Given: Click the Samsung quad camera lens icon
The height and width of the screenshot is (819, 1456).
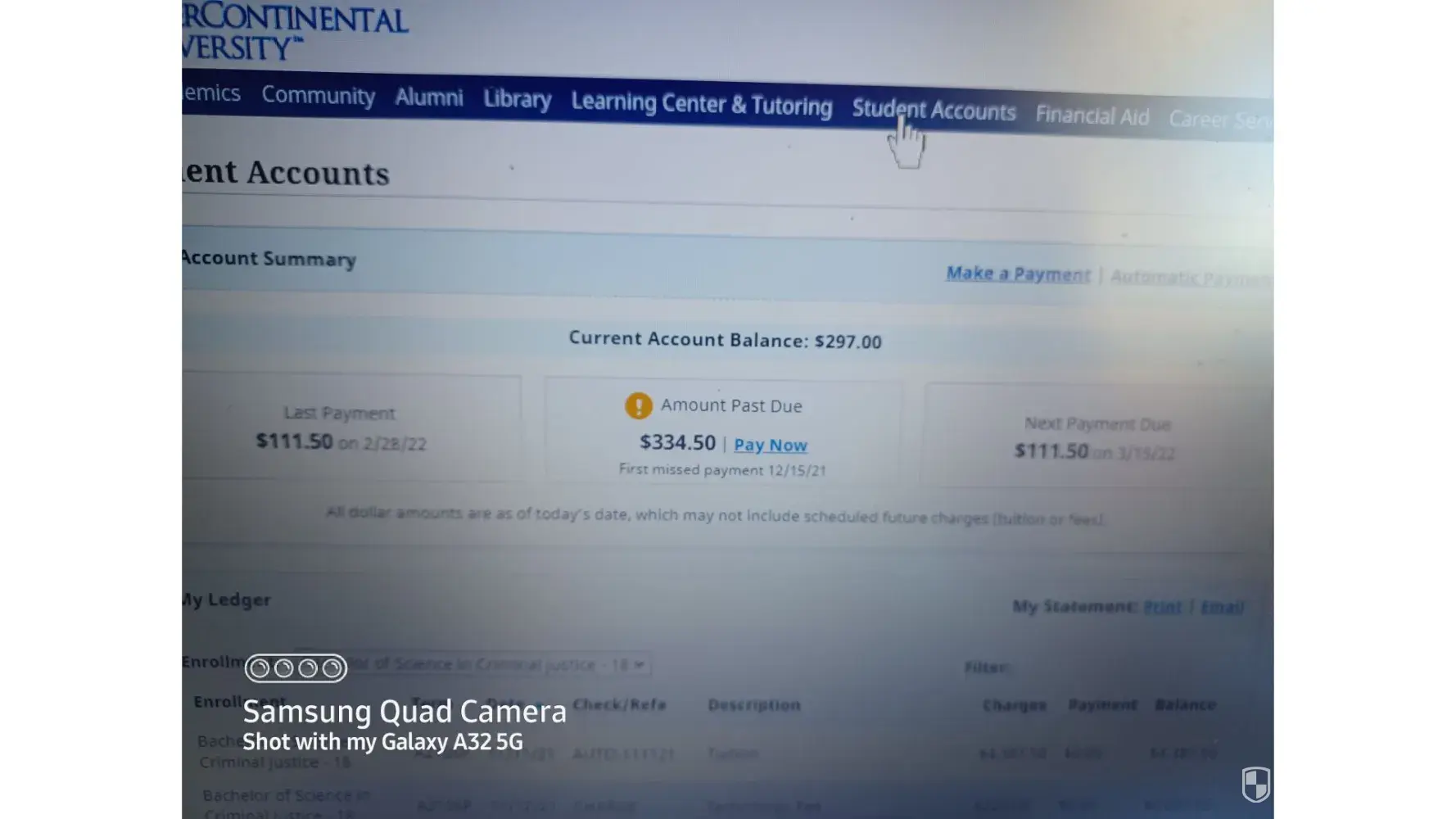Looking at the screenshot, I should (296, 668).
